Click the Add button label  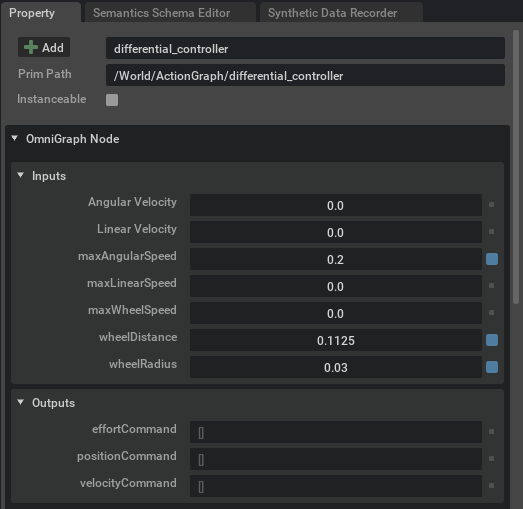pyautogui.click(x=53, y=48)
